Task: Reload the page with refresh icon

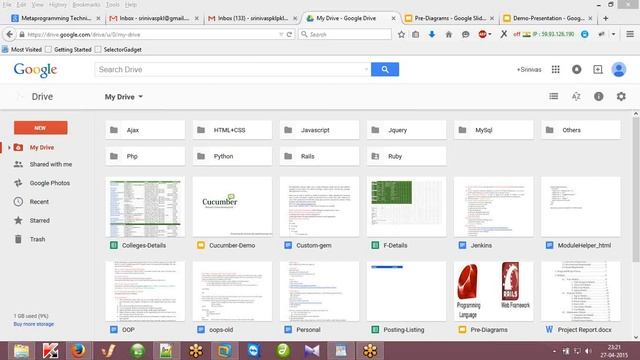Action: point(289,34)
